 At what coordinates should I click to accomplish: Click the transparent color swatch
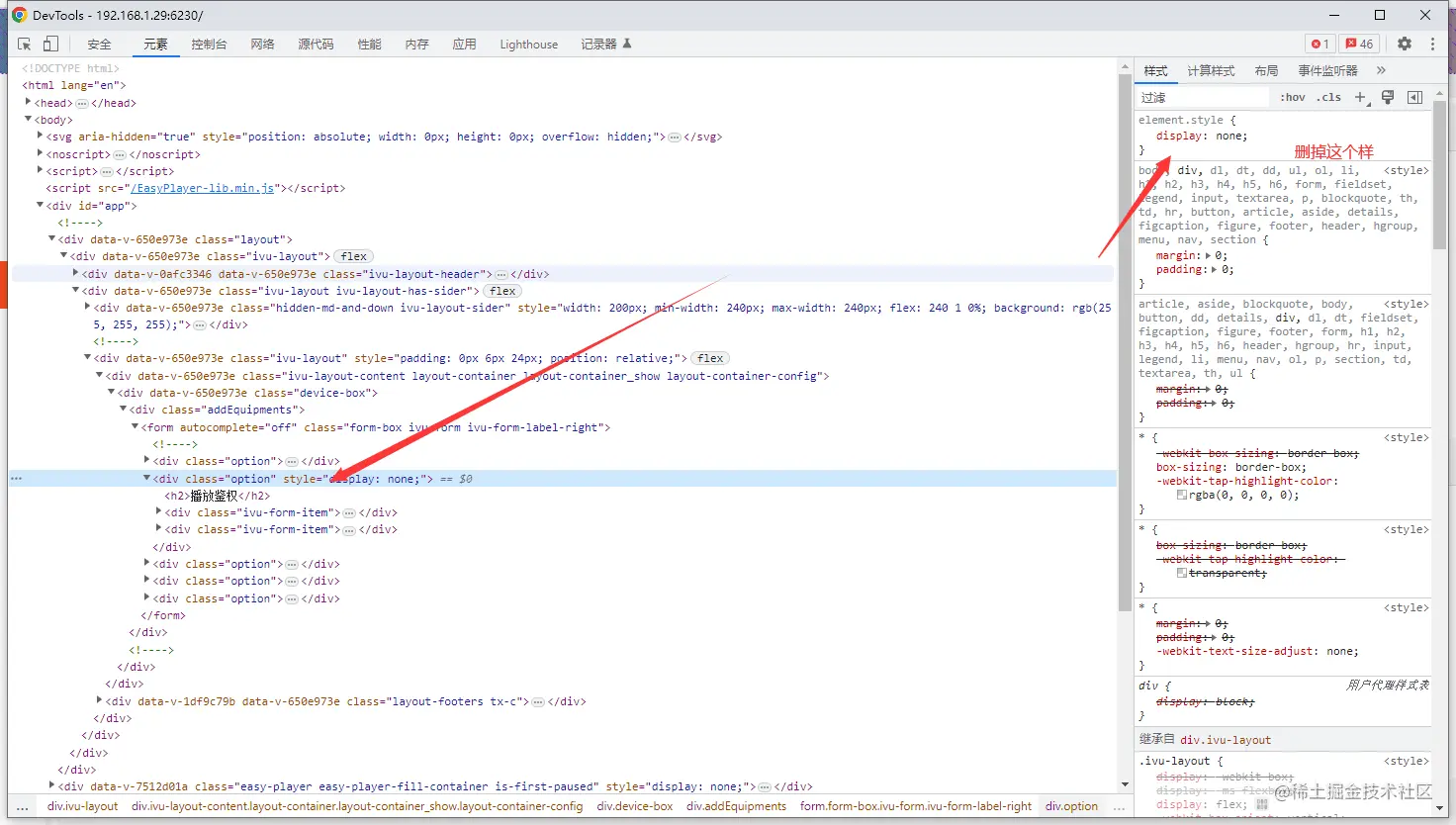click(x=1181, y=573)
